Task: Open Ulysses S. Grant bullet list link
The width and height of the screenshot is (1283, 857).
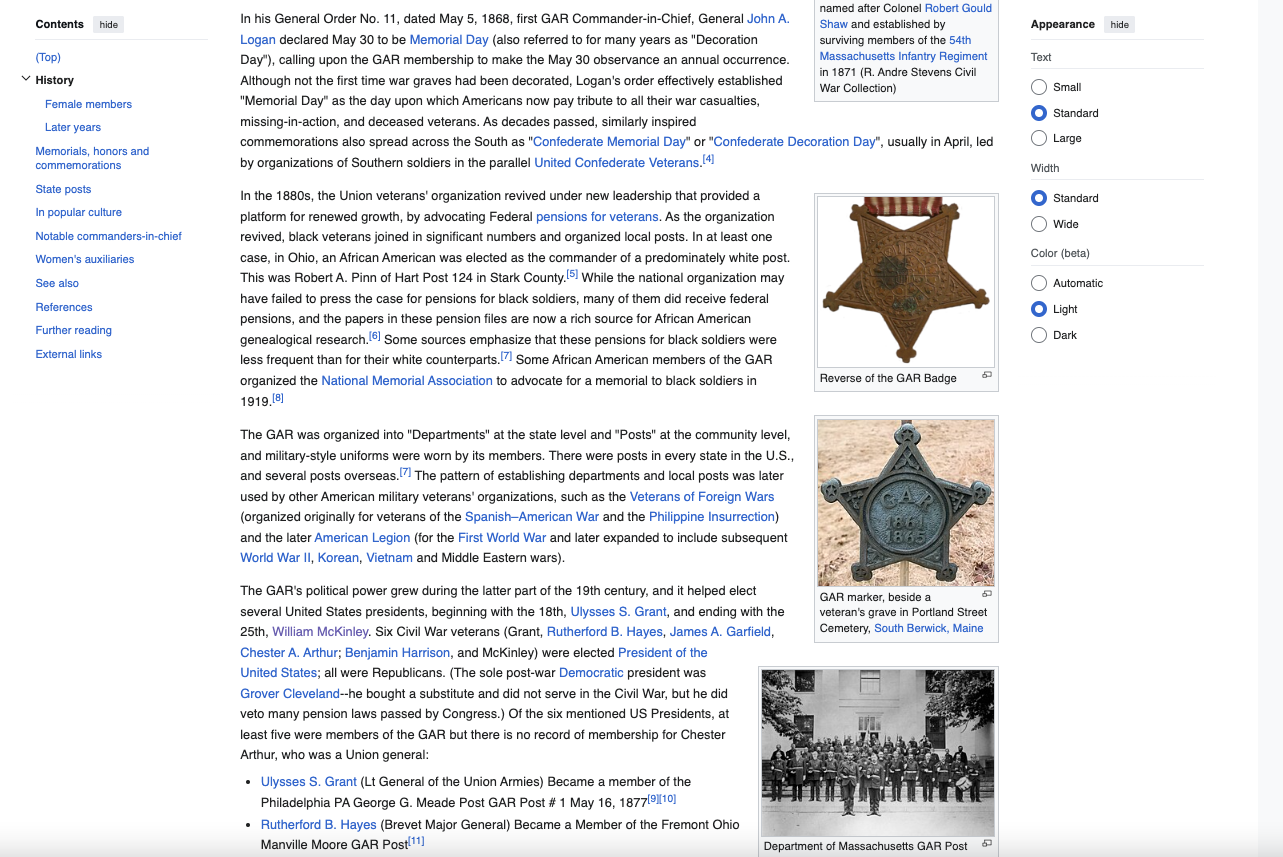Action: point(309,781)
